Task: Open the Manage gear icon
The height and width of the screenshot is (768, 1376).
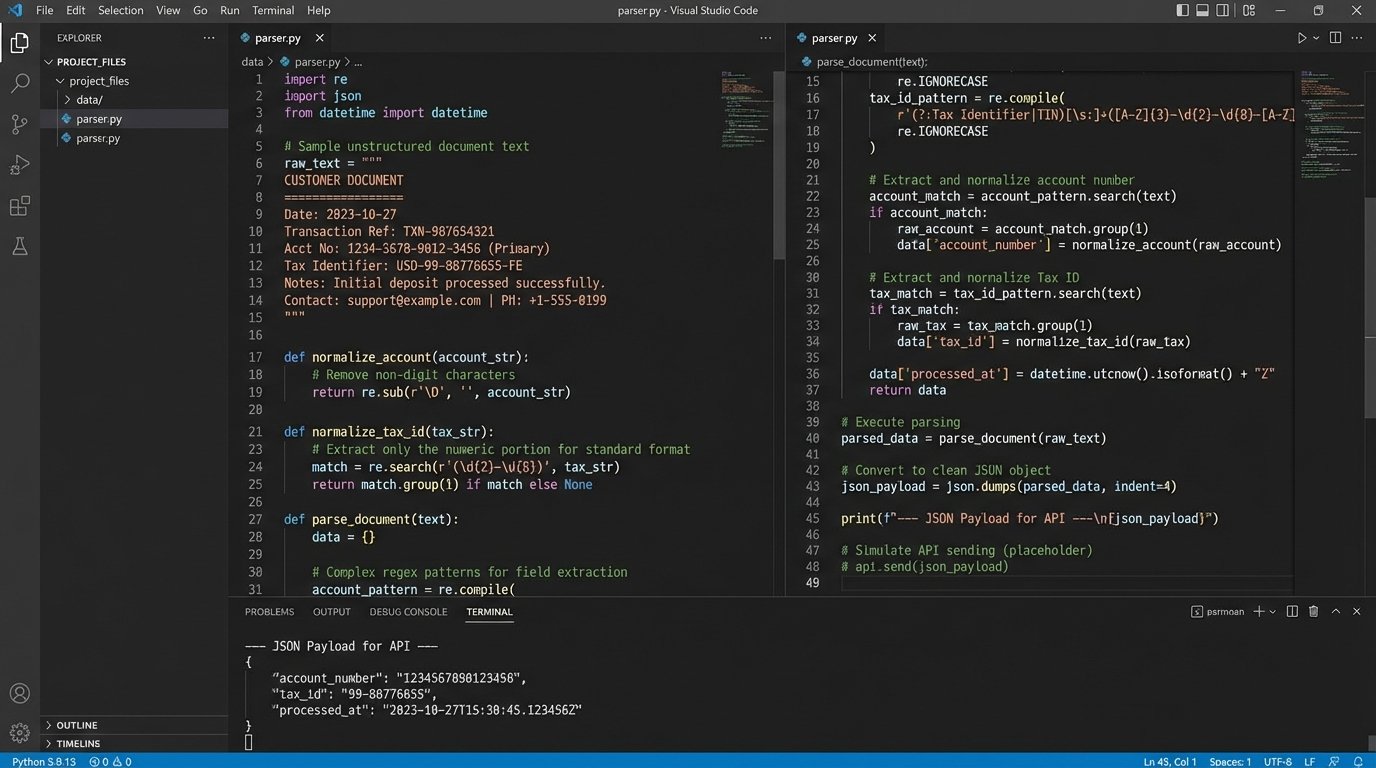Action: [19, 733]
